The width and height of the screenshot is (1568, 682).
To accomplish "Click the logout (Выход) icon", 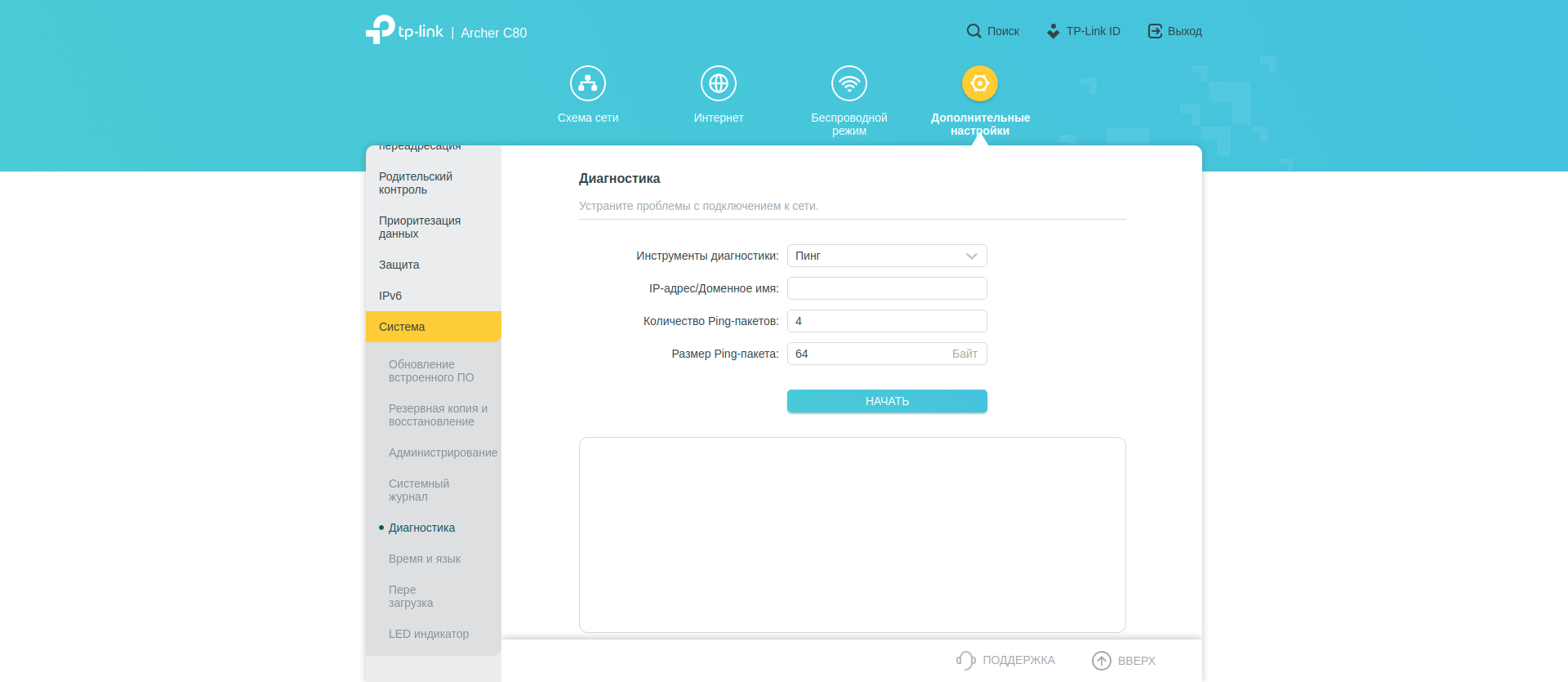I will pos(1155,31).
